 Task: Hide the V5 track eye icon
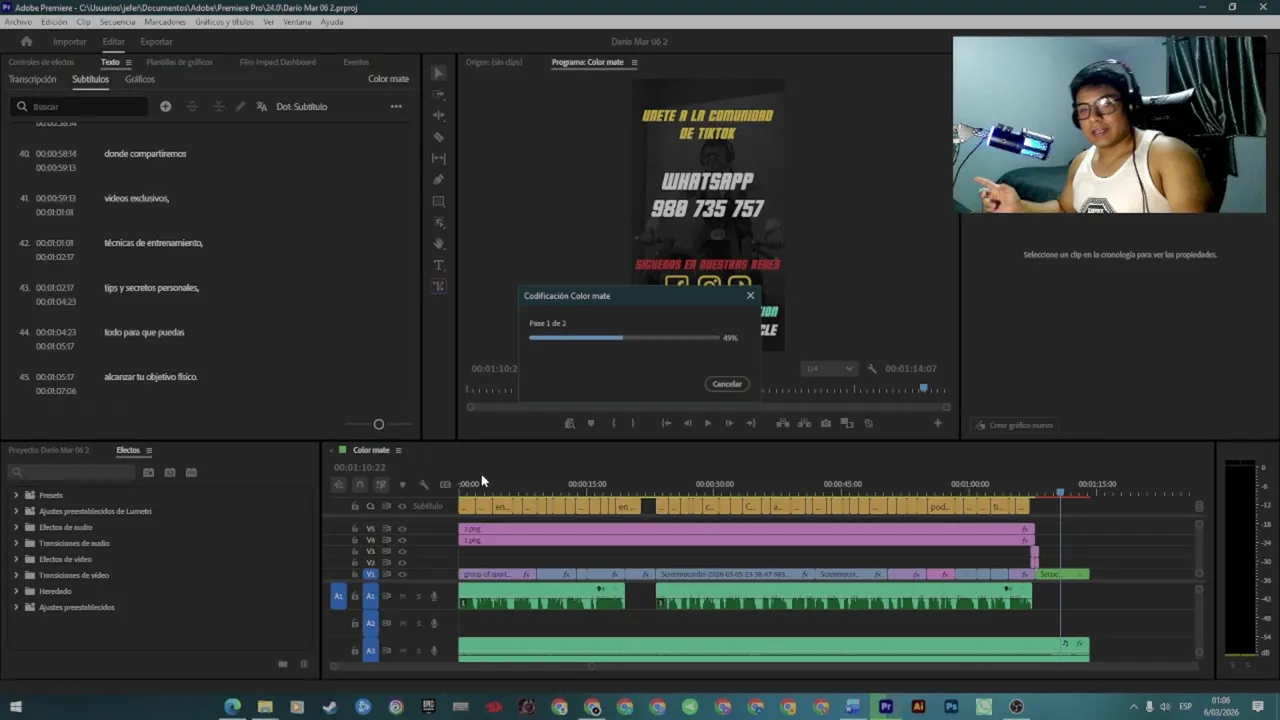tap(402, 528)
